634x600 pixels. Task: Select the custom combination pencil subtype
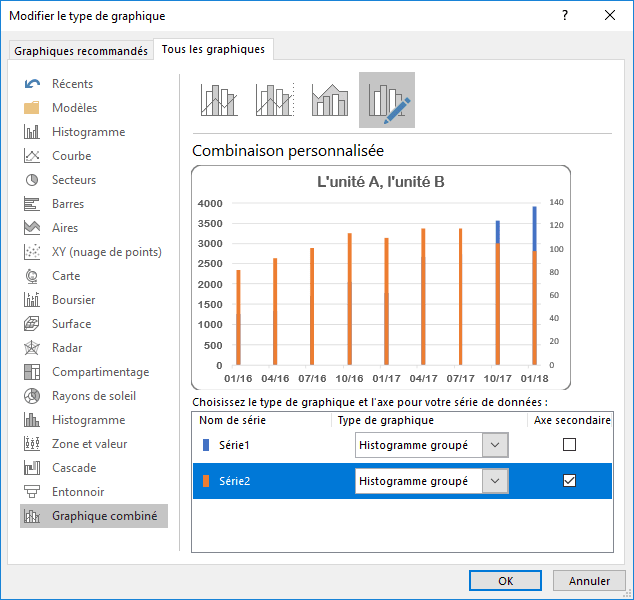point(387,100)
